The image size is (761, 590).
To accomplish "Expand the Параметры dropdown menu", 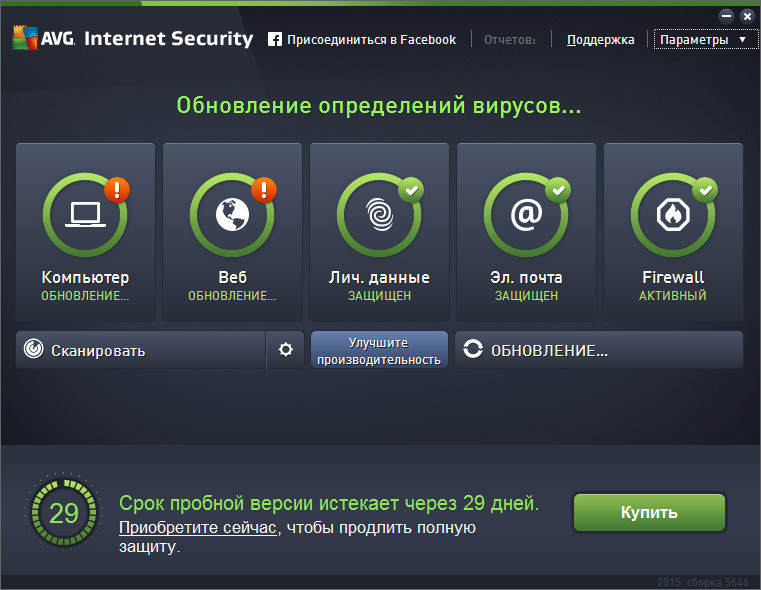I will 704,40.
